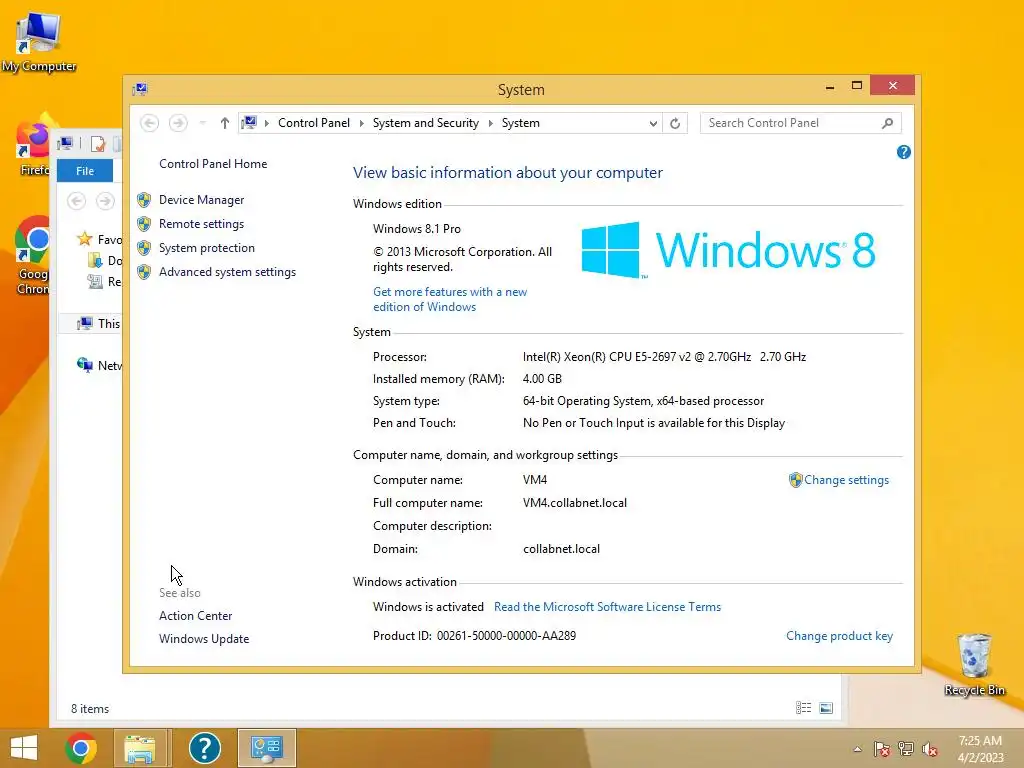Open recent locations dropdown beside Forward arrow
1024x768 pixels.
(x=202, y=123)
